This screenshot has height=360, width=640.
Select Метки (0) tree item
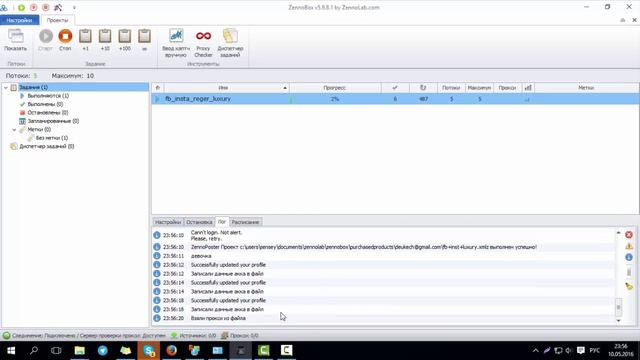click(39, 129)
